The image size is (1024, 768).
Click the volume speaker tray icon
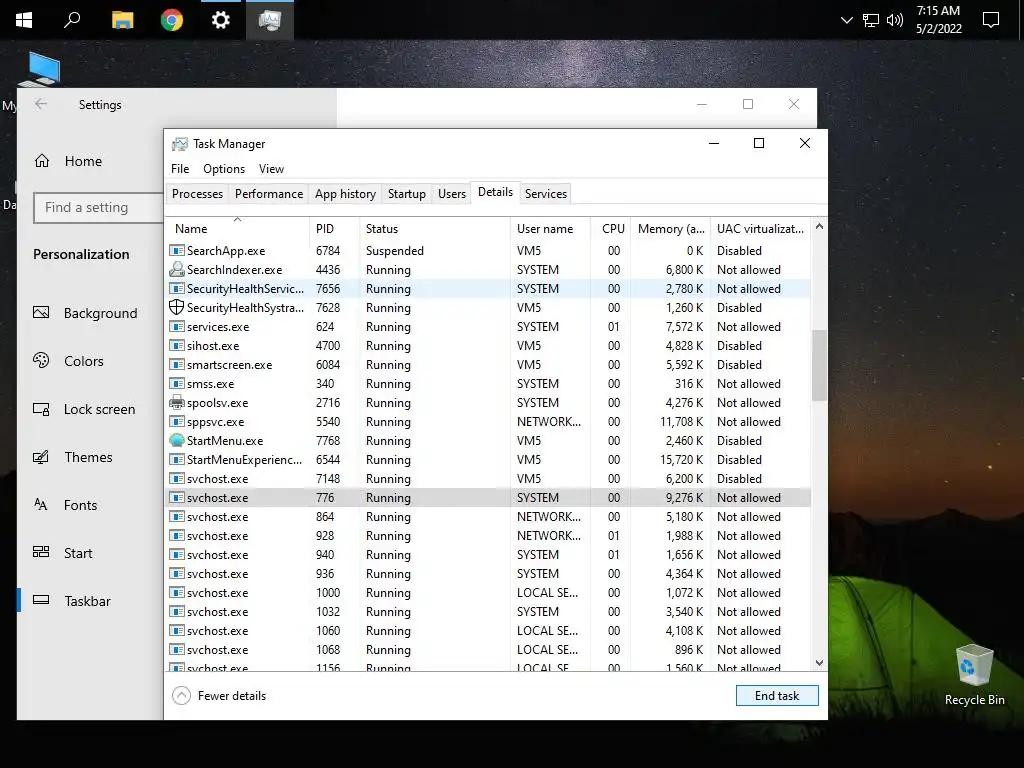coord(895,20)
